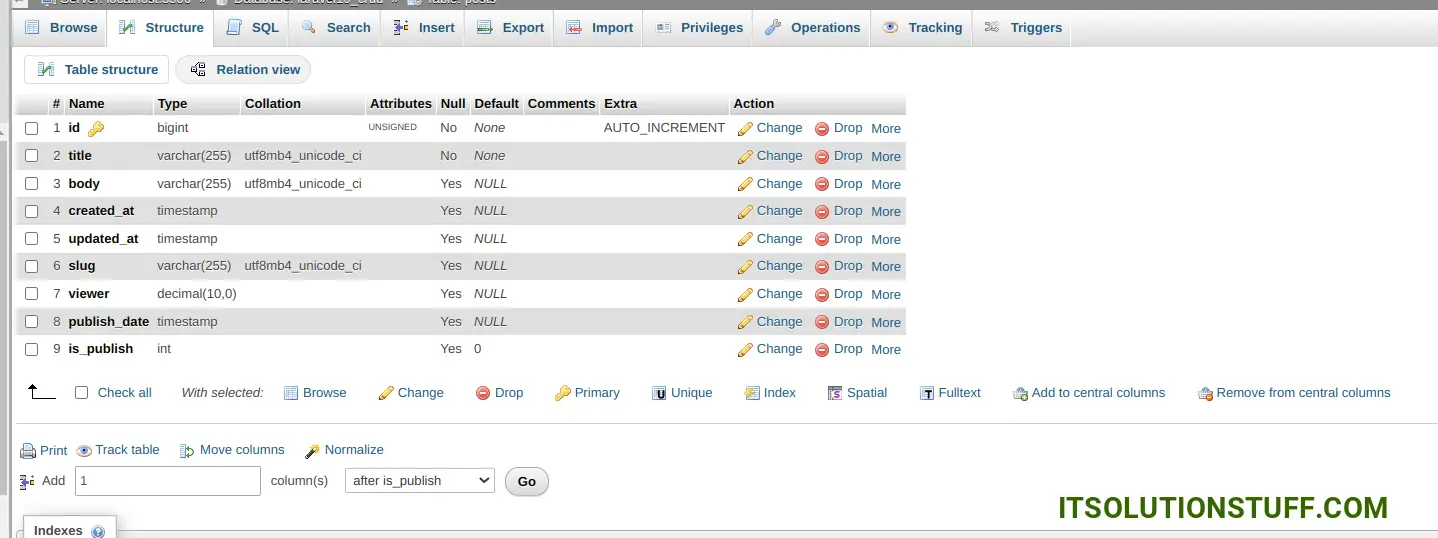Viewport: 1438px width, 538px height.
Task: Click the Indexes help icon
Action: pos(98,532)
